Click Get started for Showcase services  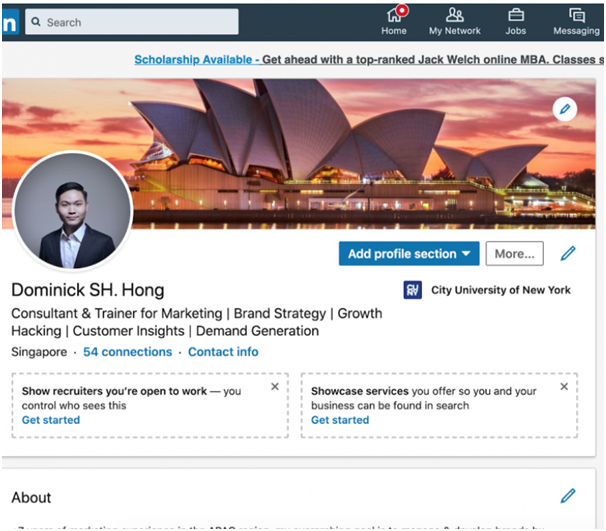(x=340, y=420)
